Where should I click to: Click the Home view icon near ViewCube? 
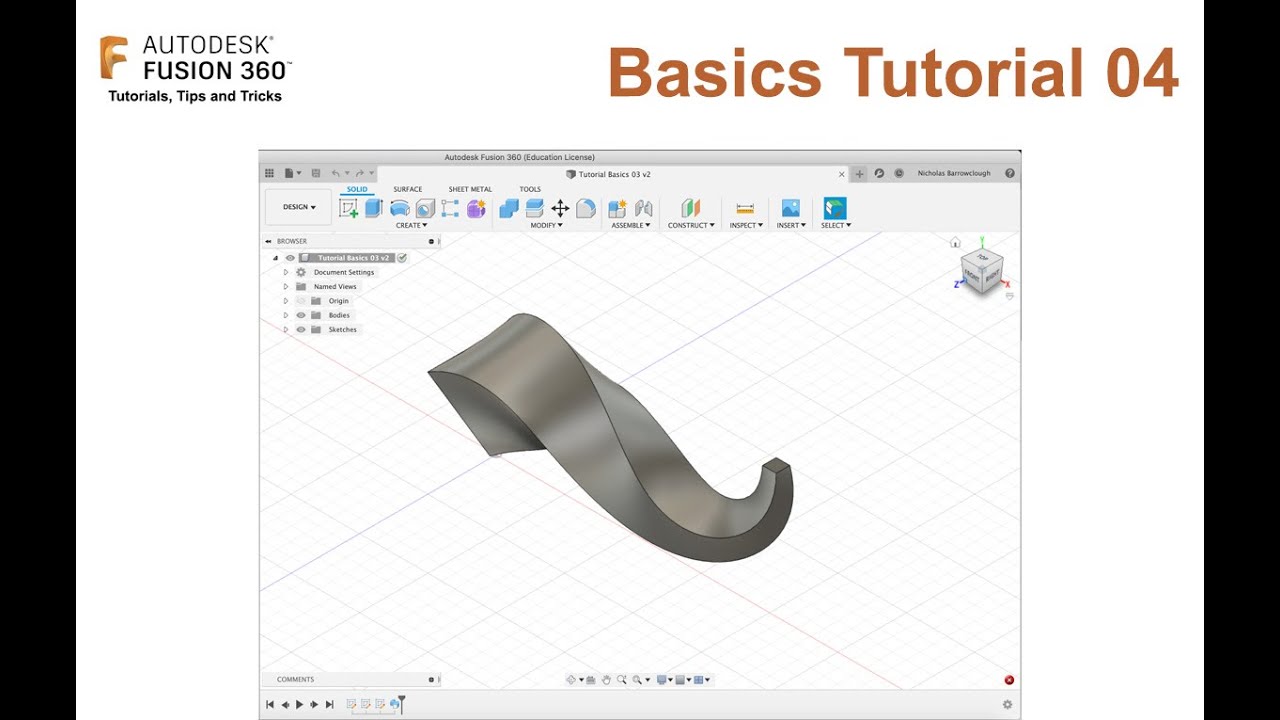[x=955, y=242]
